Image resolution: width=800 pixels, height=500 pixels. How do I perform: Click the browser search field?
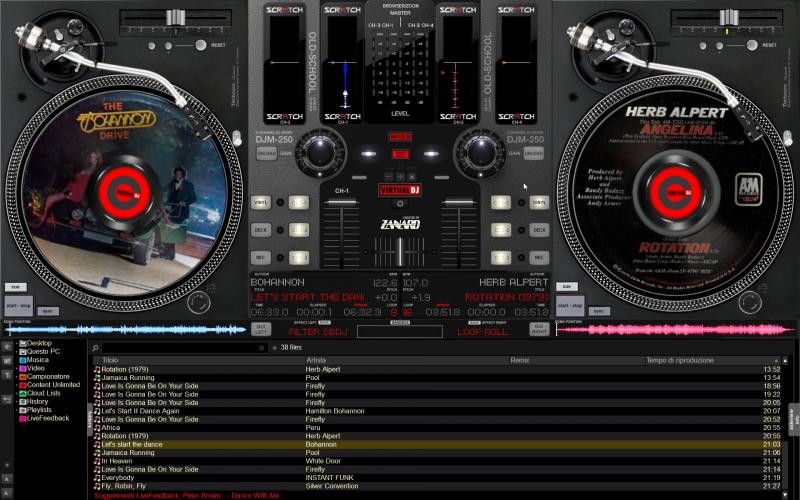(x=180, y=348)
